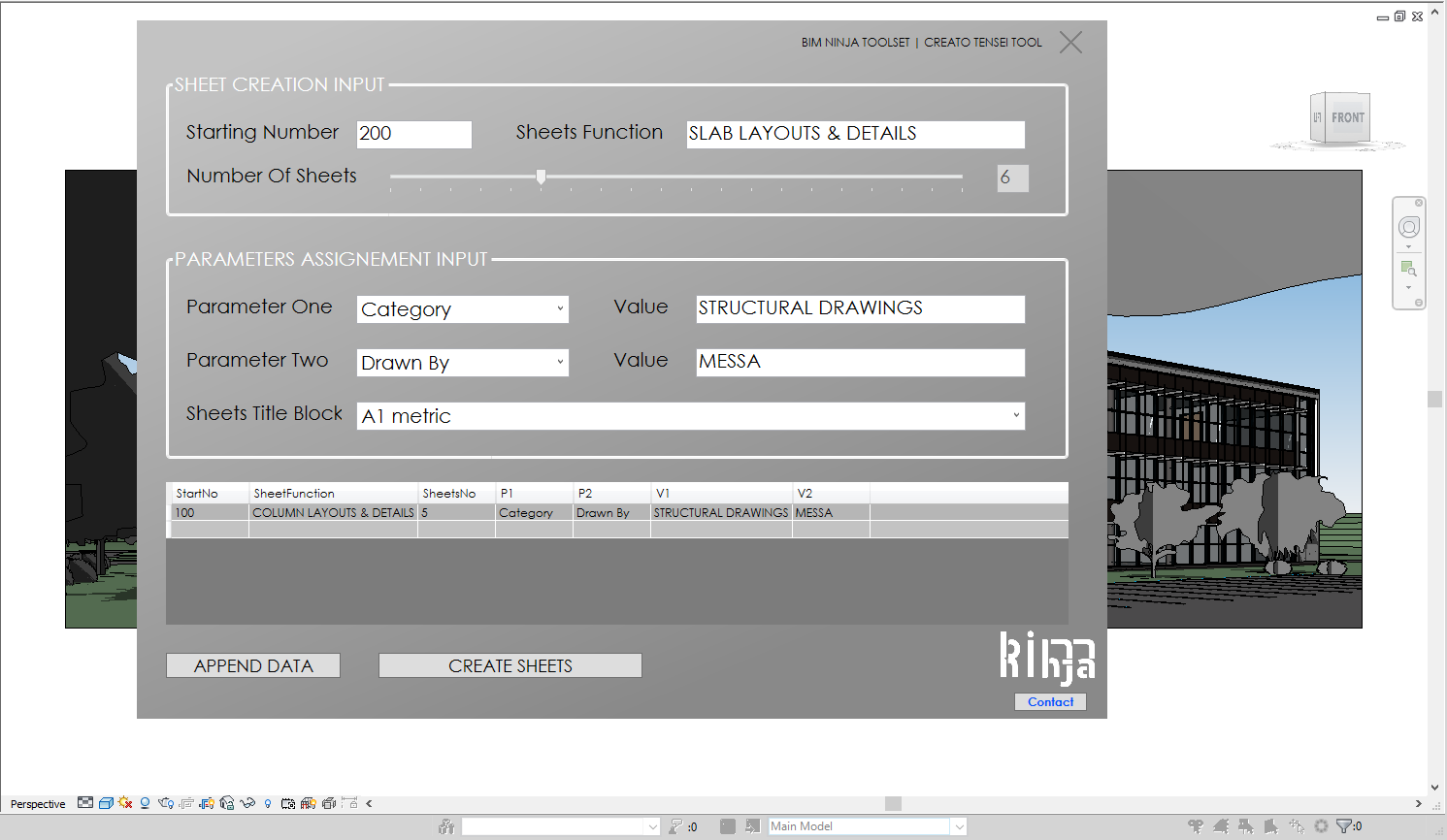Open the Parameter One Category dropdown
Screen dimensions: 1447x840
(463, 309)
